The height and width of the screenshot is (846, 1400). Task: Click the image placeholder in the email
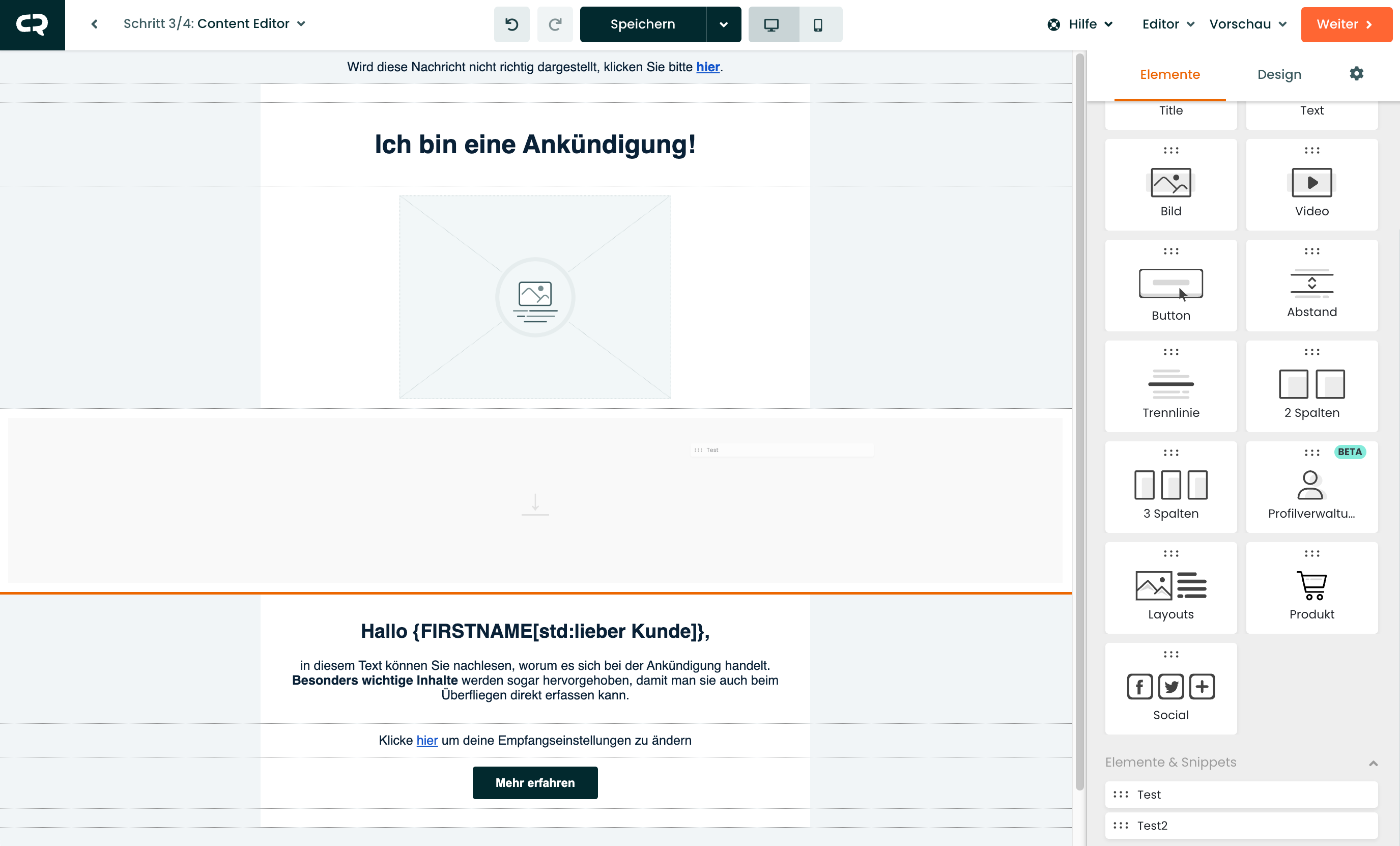click(535, 297)
